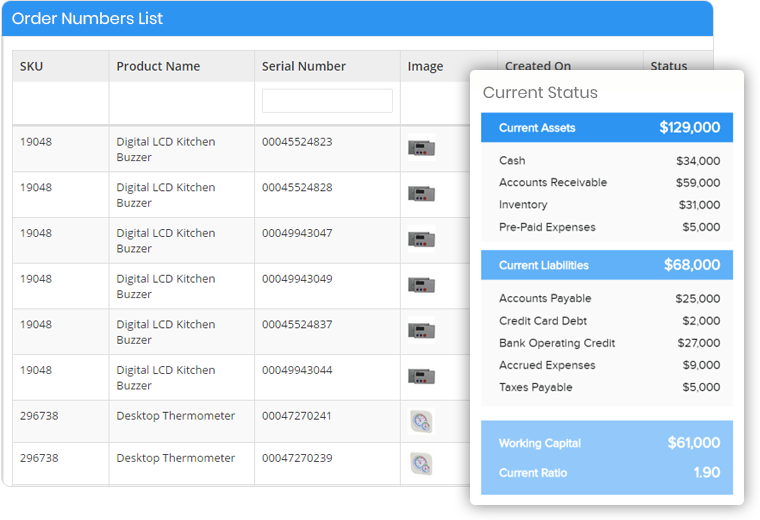Select the Accounts Receivable line item
The height and width of the screenshot is (520, 760).
pos(609,183)
